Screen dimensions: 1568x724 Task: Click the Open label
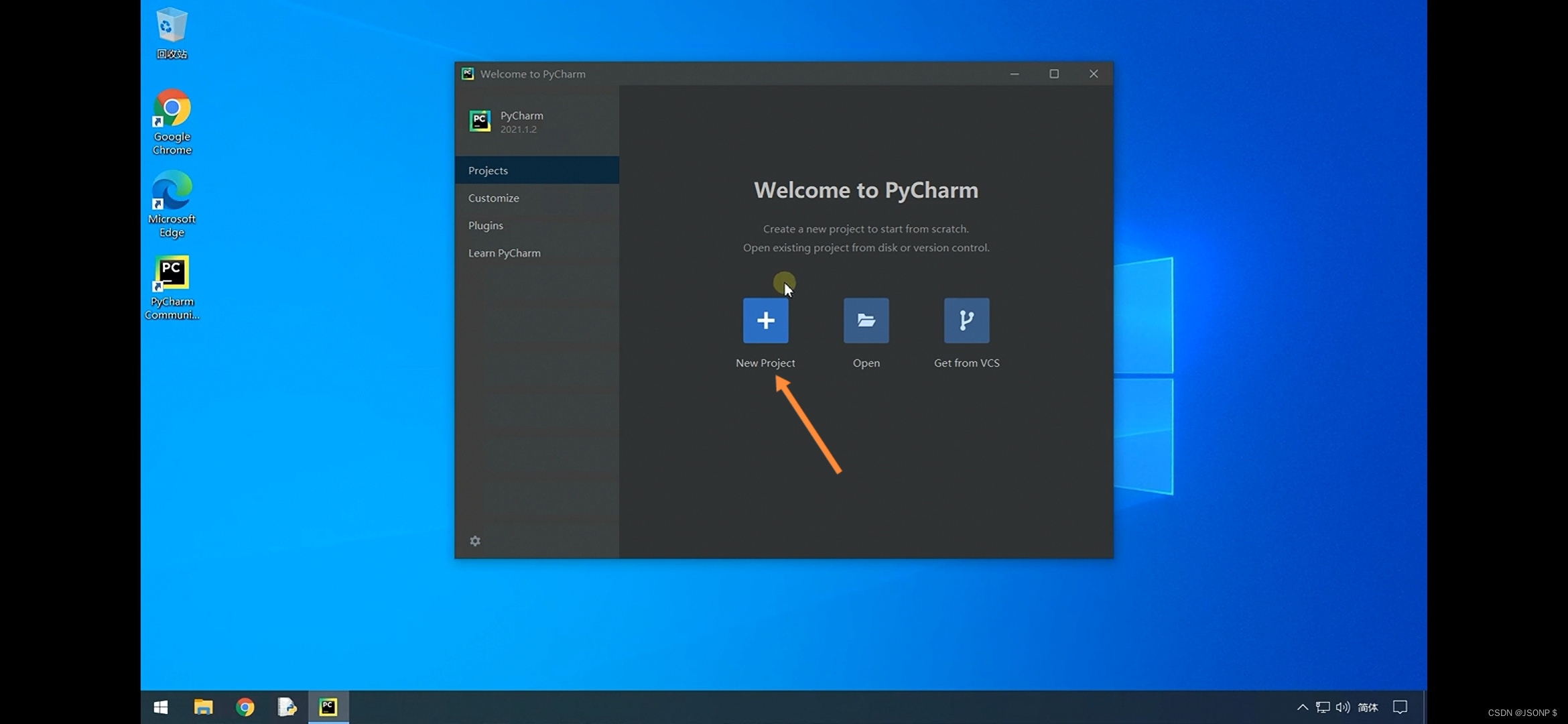pyautogui.click(x=866, y=363)
